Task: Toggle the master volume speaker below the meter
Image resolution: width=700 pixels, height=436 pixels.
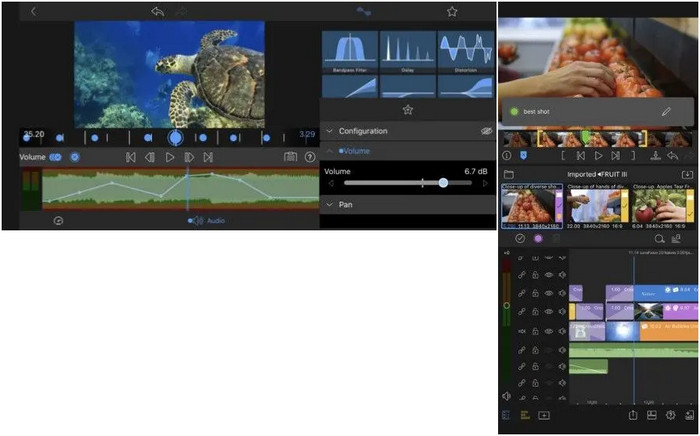Action: pyautogui.click(x=507, y=396)
